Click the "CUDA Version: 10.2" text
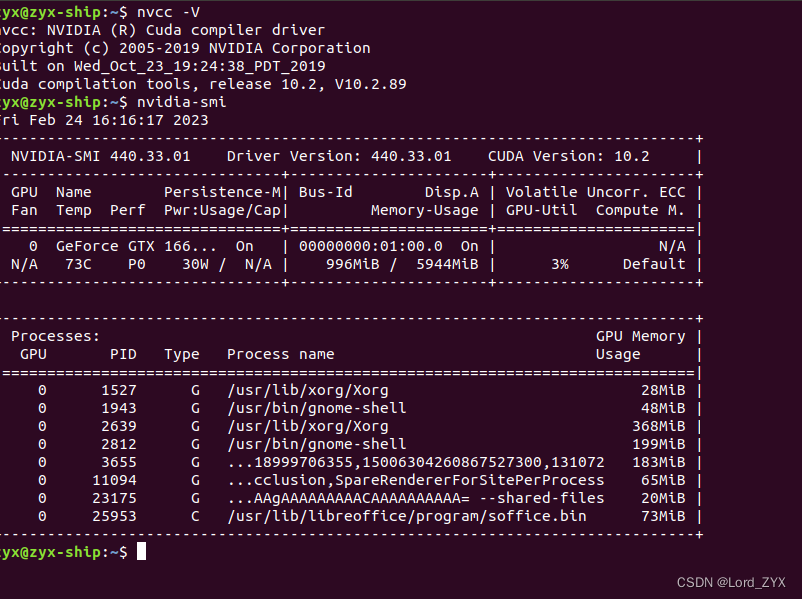Image resolution: width=802 pixels, height=599 pixels. click(568, 156)
